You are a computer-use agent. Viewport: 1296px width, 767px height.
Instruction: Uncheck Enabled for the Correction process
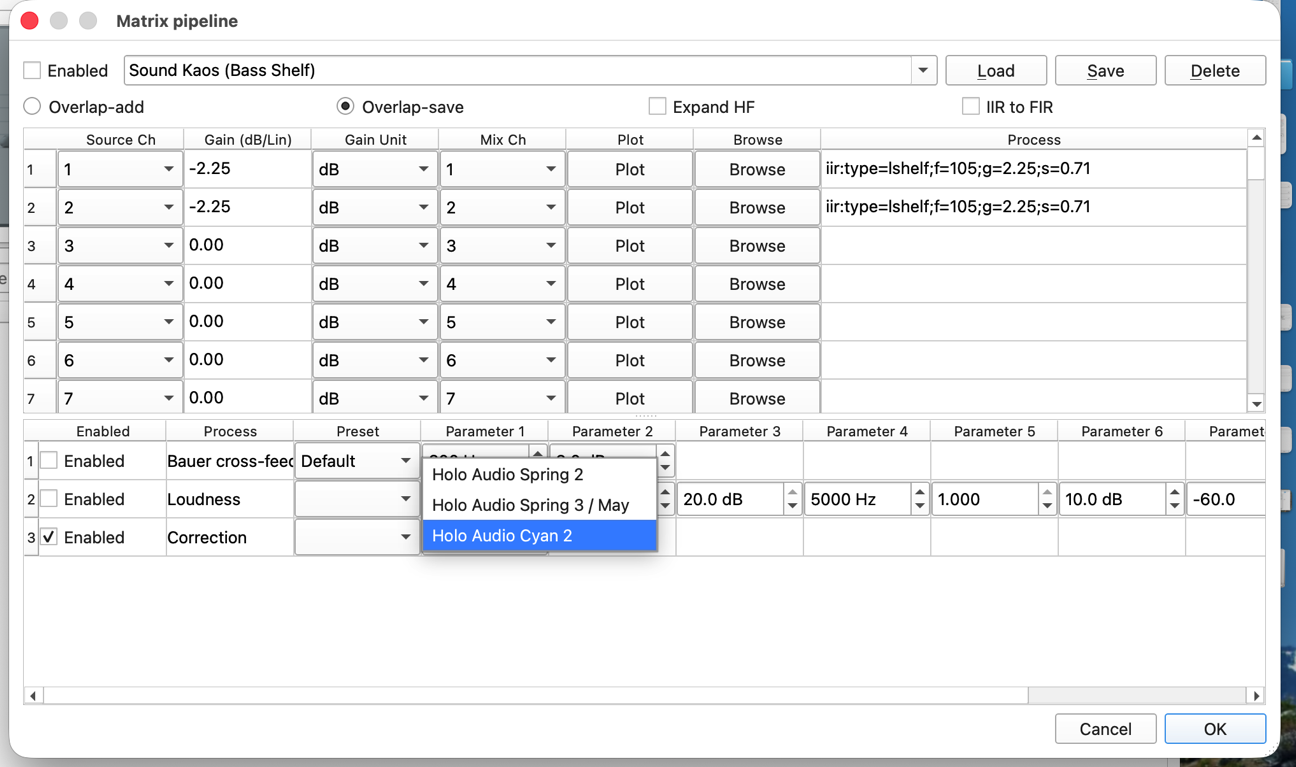coord(49,537)
